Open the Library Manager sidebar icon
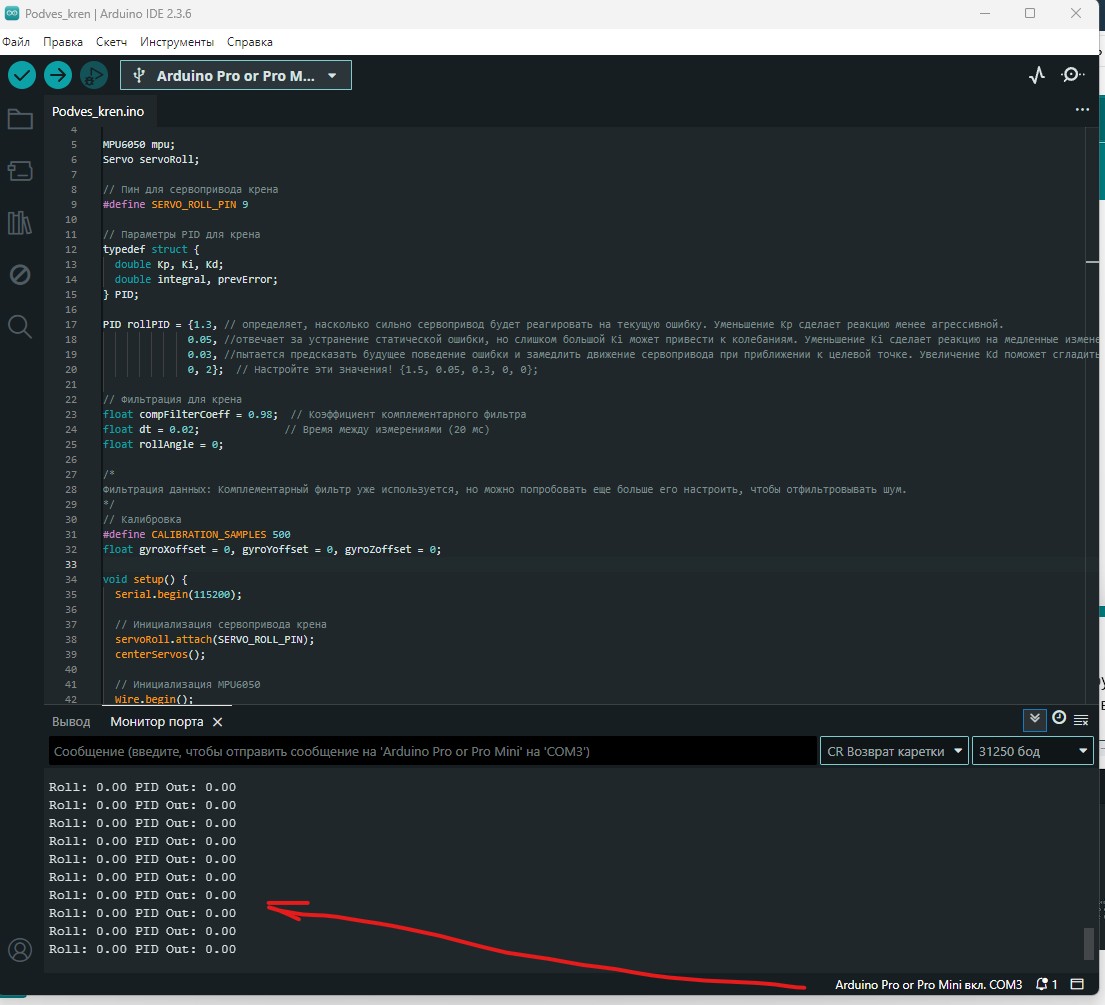 click(x=20, y=223)
